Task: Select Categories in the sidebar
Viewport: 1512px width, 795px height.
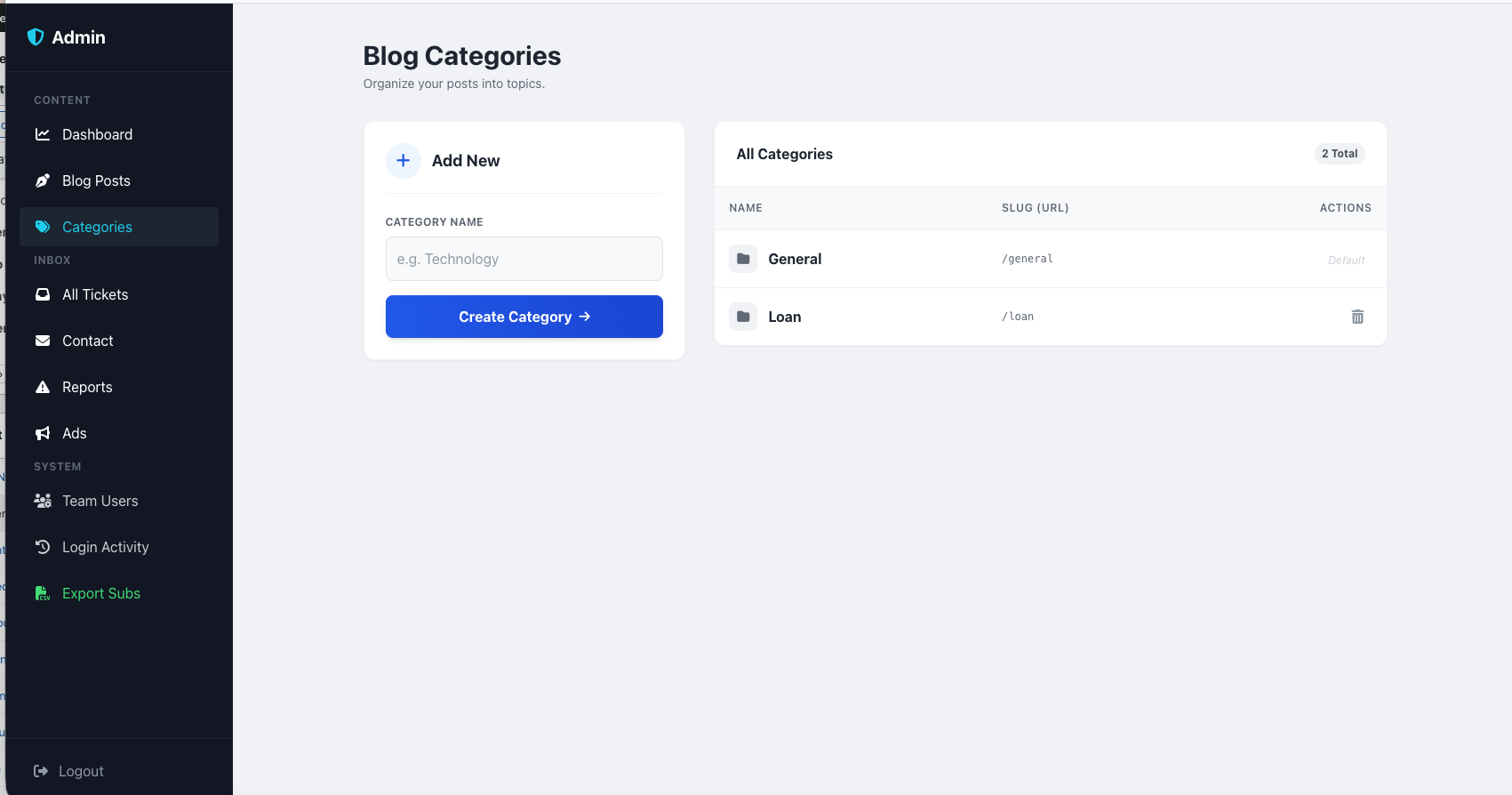Action: coord(119,227)
